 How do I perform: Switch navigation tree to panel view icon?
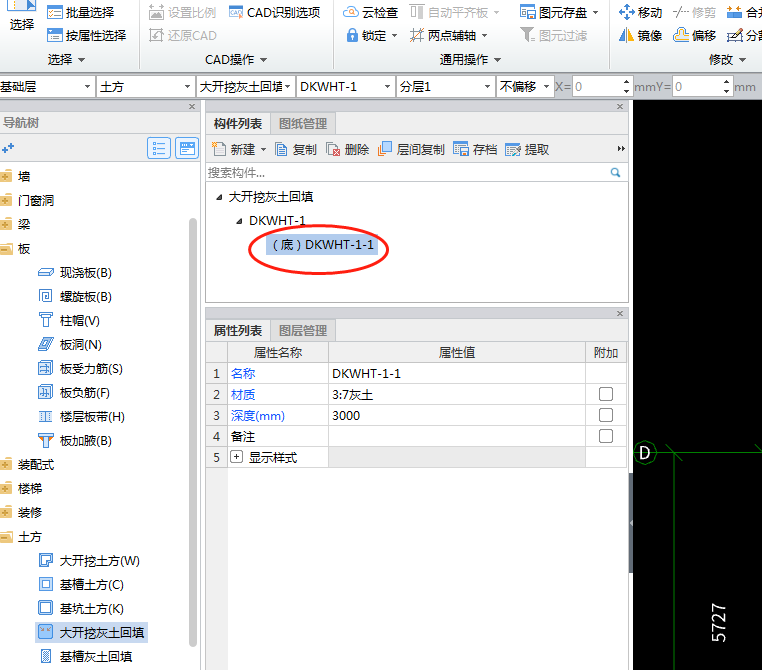[x=187, y=148]
